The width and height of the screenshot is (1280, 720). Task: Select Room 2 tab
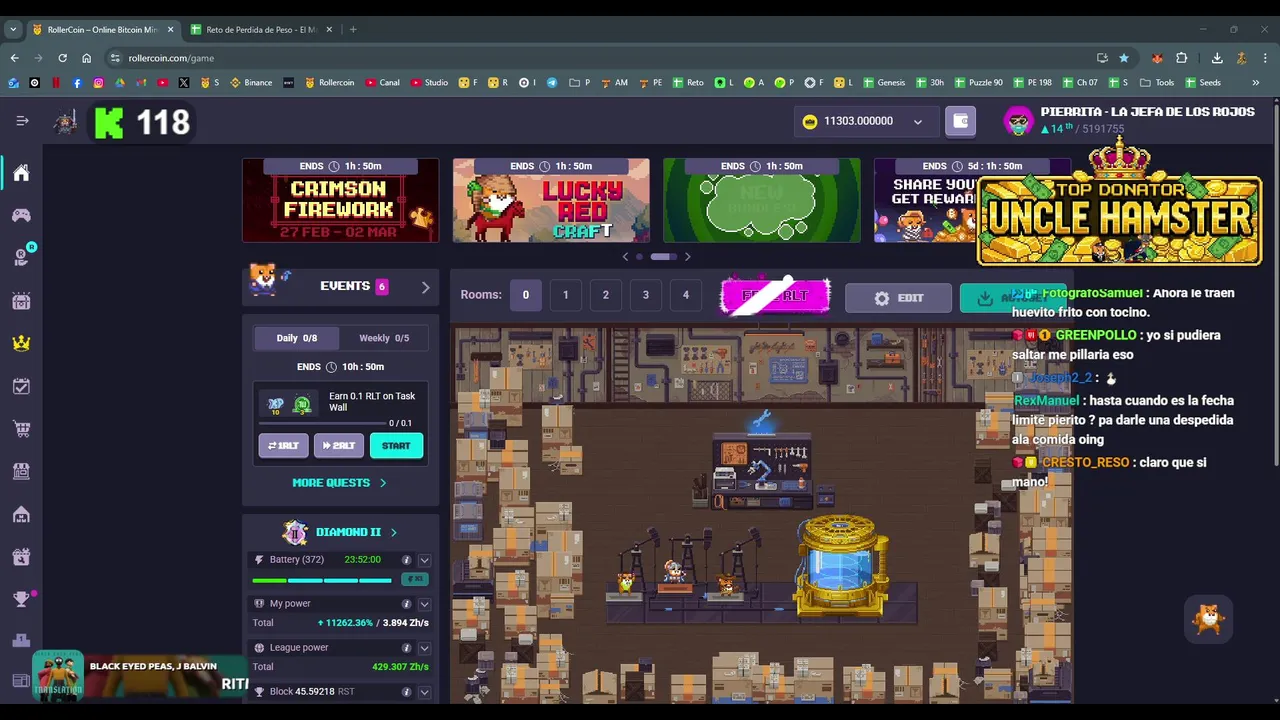(x=605, y=295)
